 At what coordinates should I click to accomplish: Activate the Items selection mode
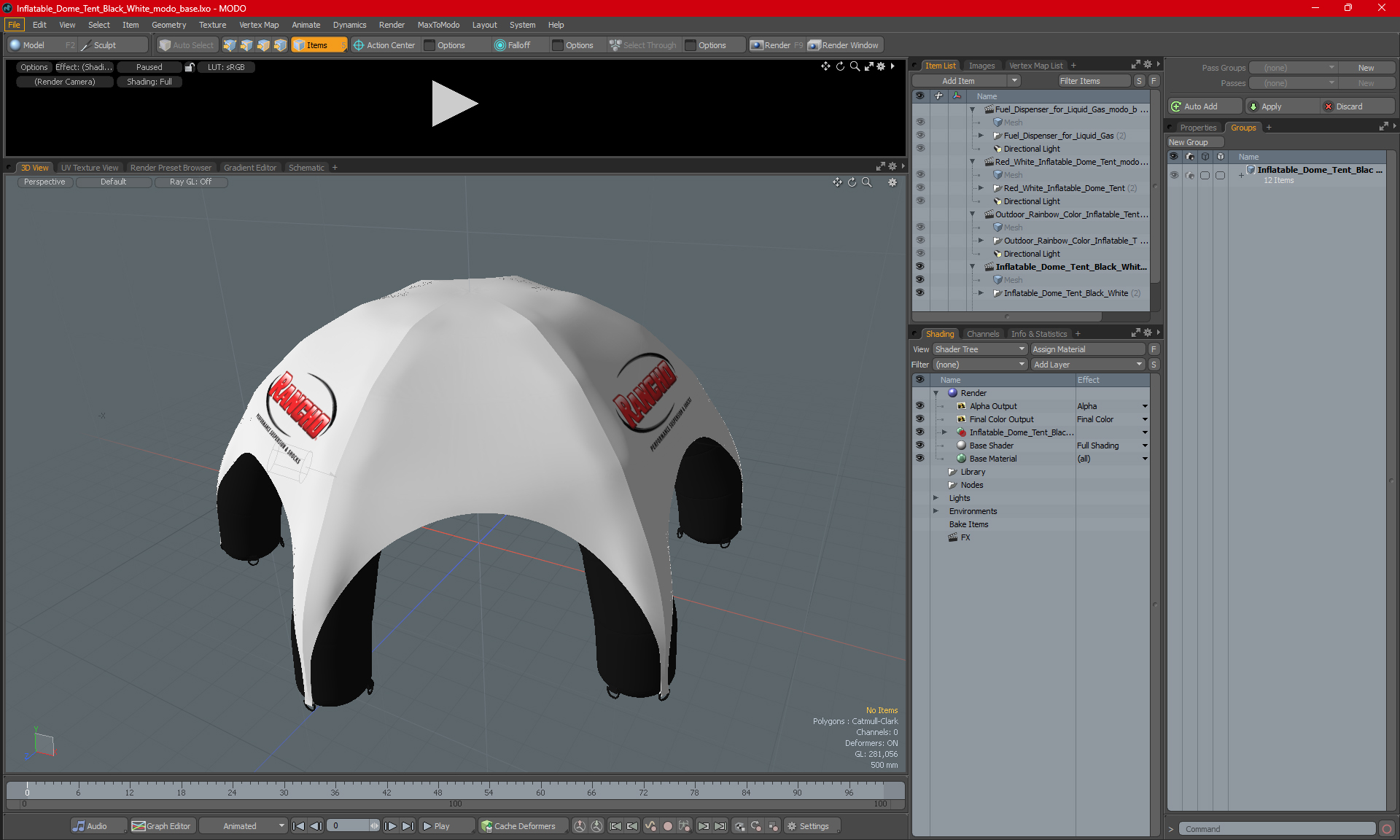tap(319, 45)
